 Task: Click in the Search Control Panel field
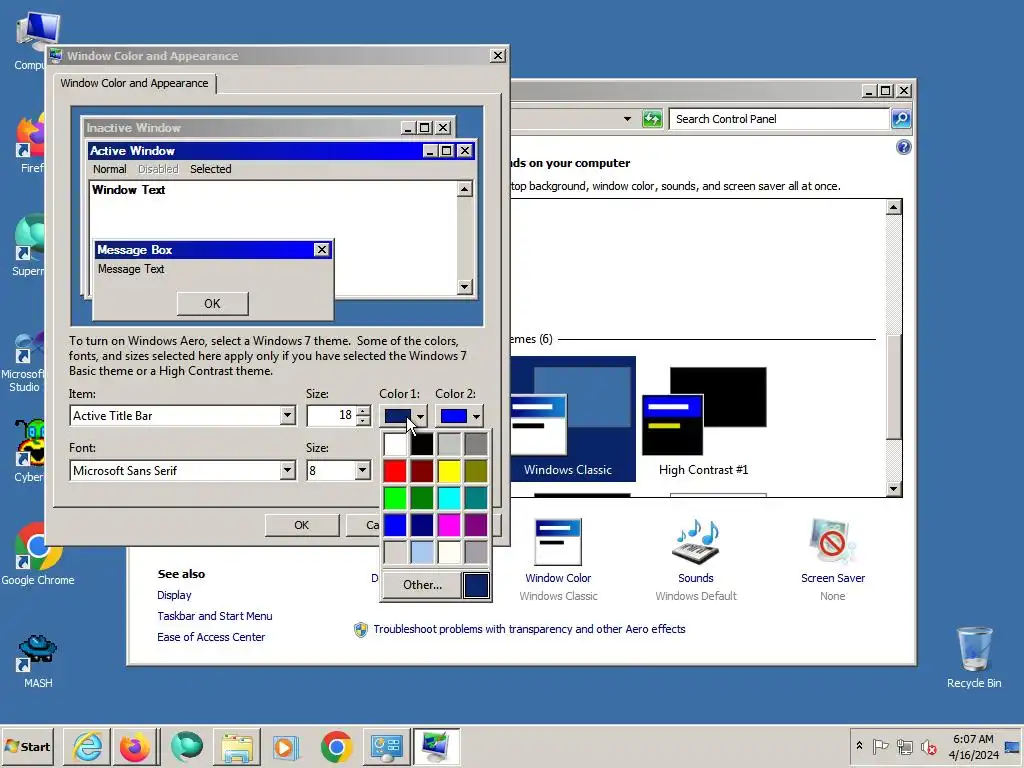tap(778, 119)
